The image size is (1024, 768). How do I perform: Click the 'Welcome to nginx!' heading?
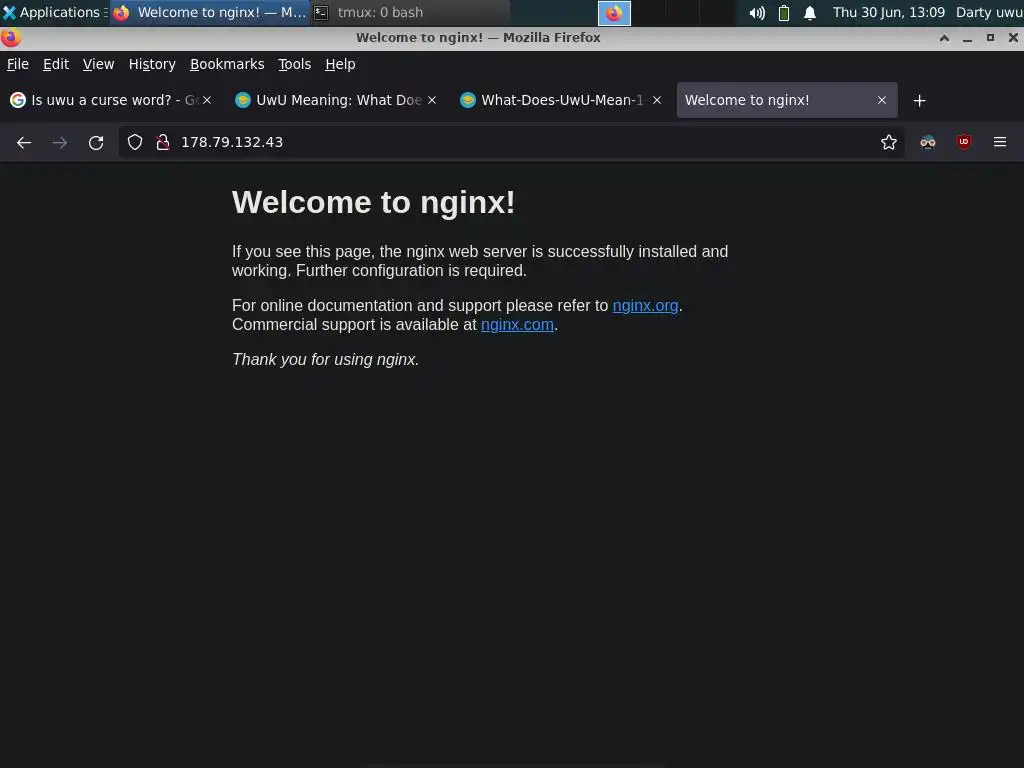point(374,202)
